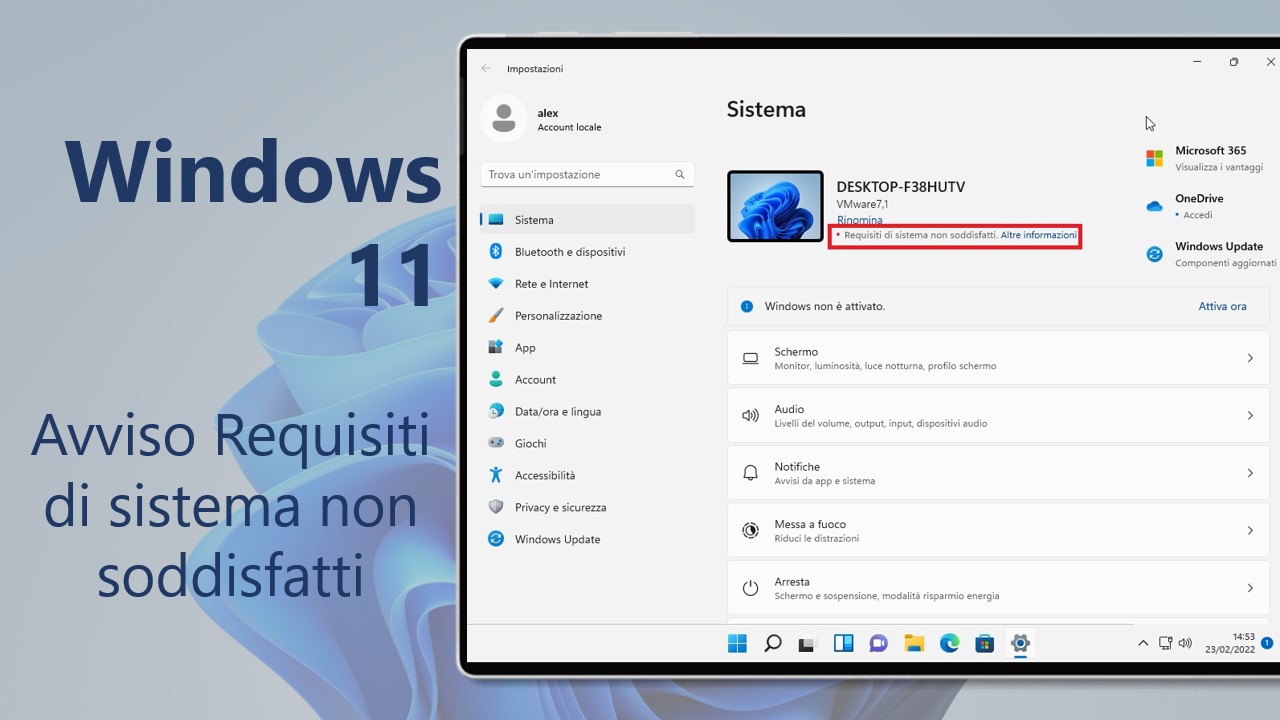
Task: Click the paintbrush Personalizzazione icon
Action: pos(495,316)
